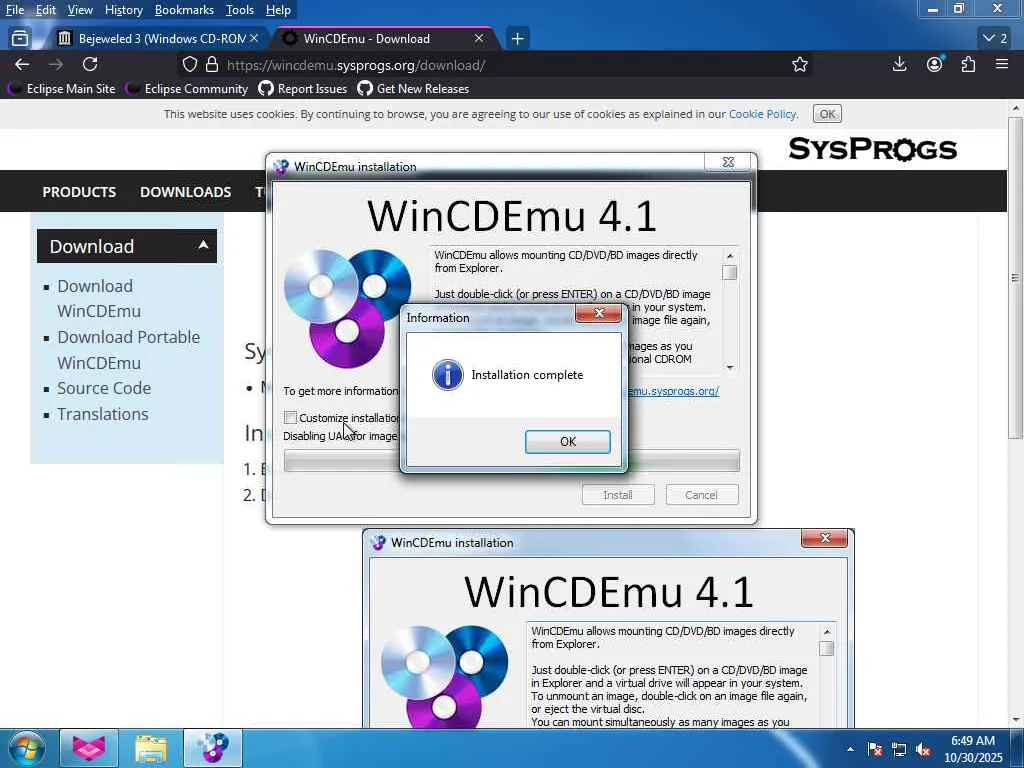
Task: Close the Information dialog with X
Action: point(598,313)
